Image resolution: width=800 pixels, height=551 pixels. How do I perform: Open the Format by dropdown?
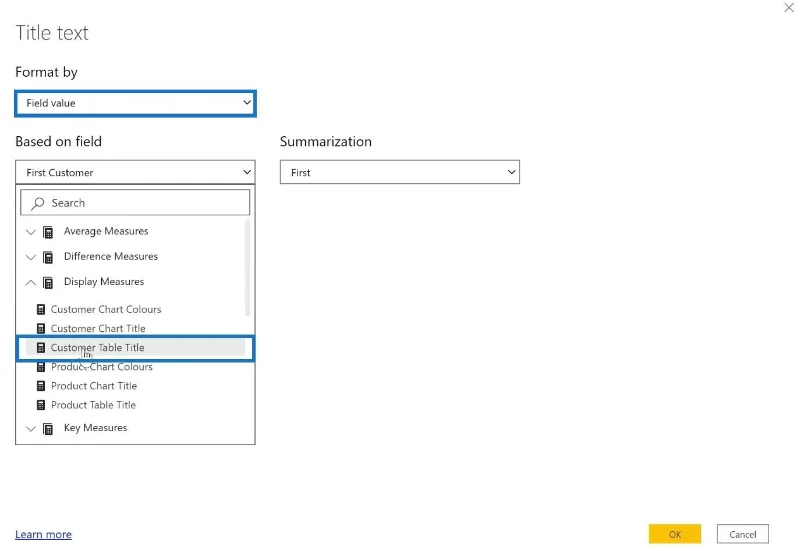pyautogui.click(x=135, y=103)
